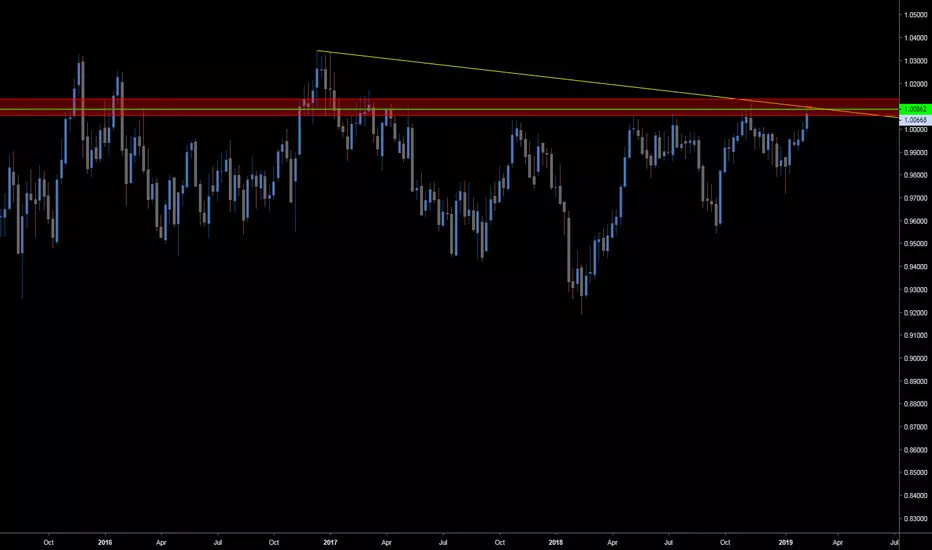This screenshot has width=932, height=550.
Task: Click the 0.91000 price axis label
Action: (916, 335)
